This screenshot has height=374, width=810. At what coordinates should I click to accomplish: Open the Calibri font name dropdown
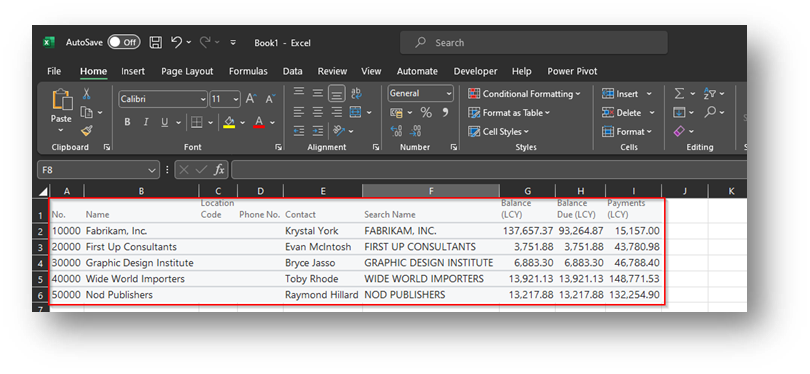point(204,99)
